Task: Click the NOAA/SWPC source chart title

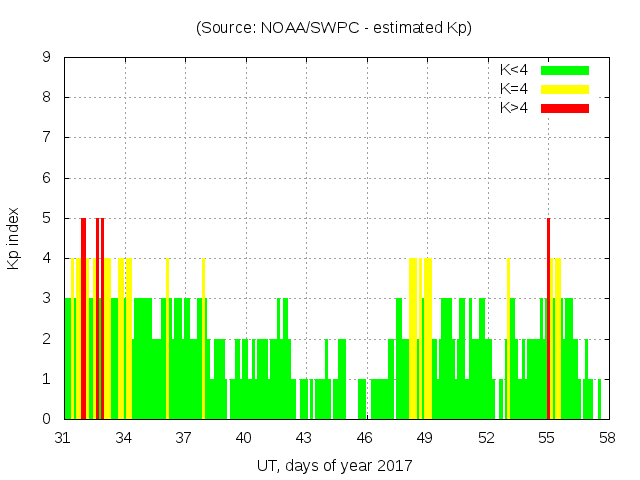Action: coord(334,28)
